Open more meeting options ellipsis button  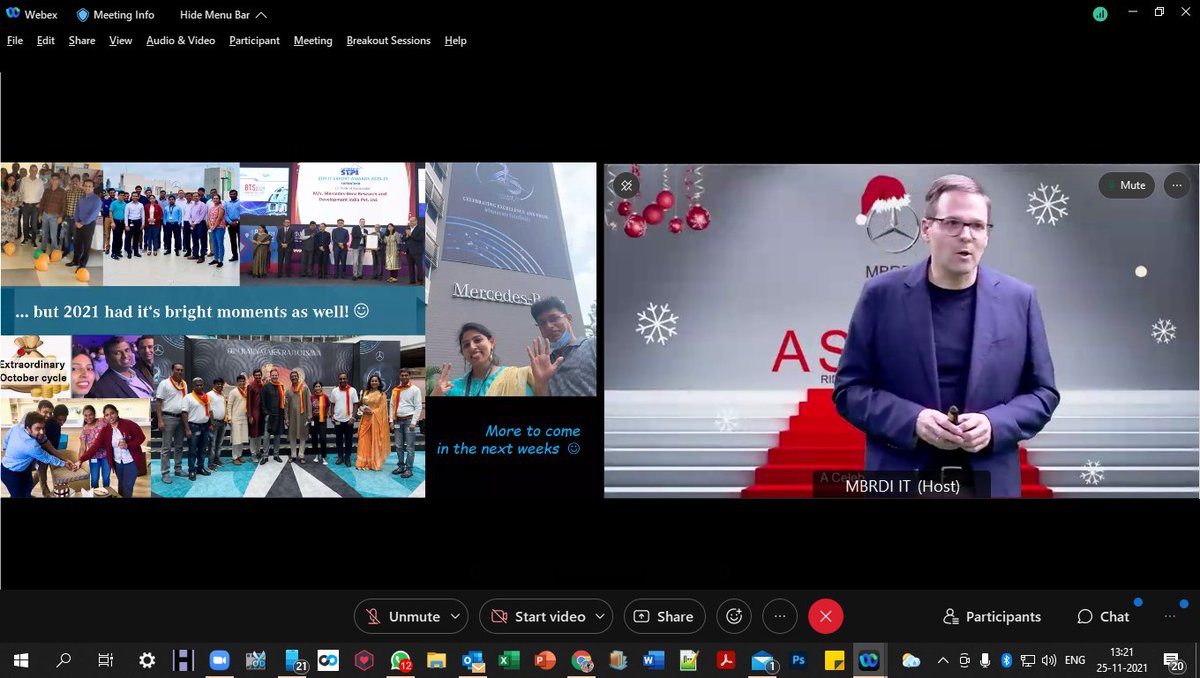tap(780, 616)
